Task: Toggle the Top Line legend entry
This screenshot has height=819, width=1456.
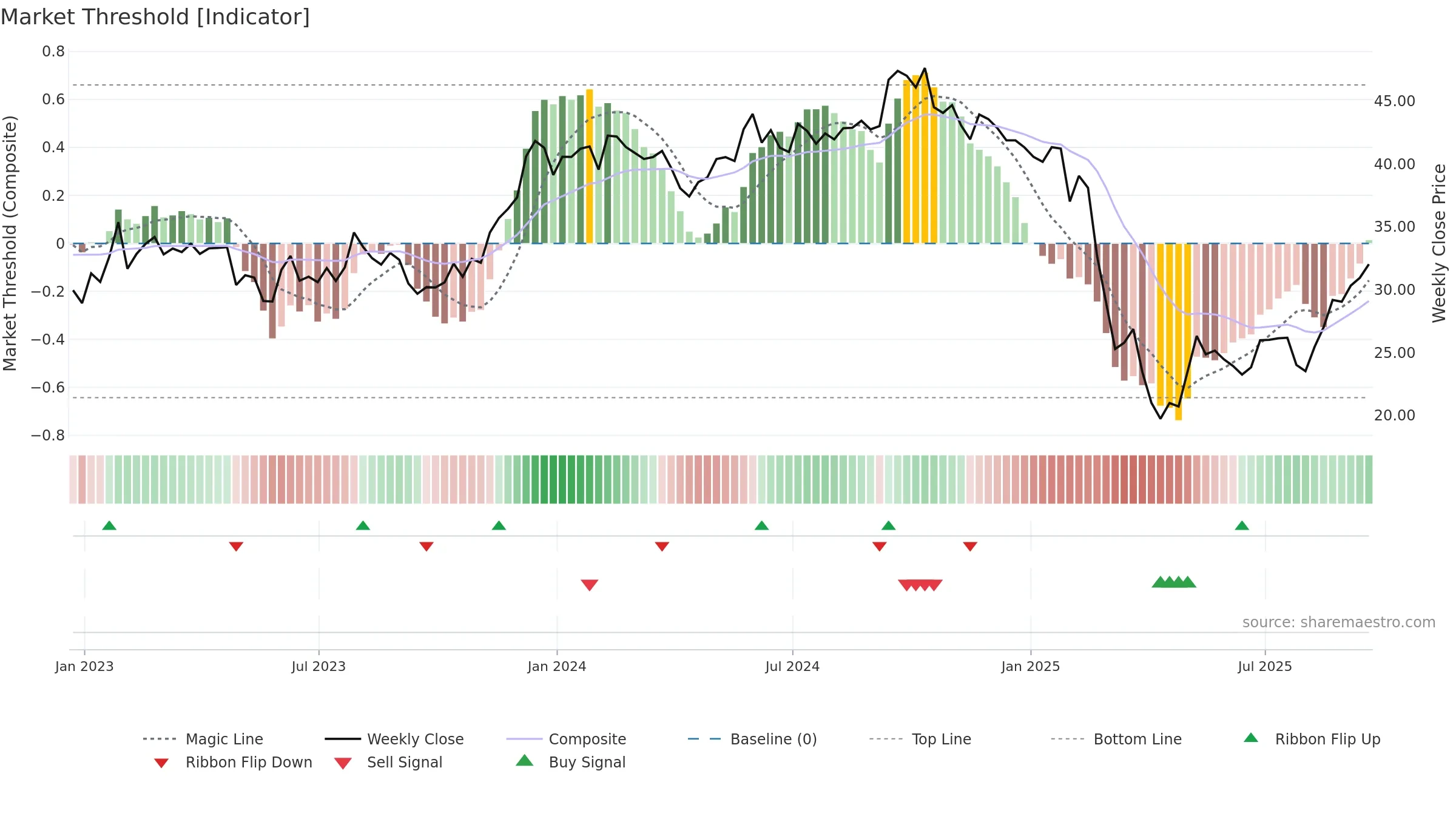Action: click(920, 739)
